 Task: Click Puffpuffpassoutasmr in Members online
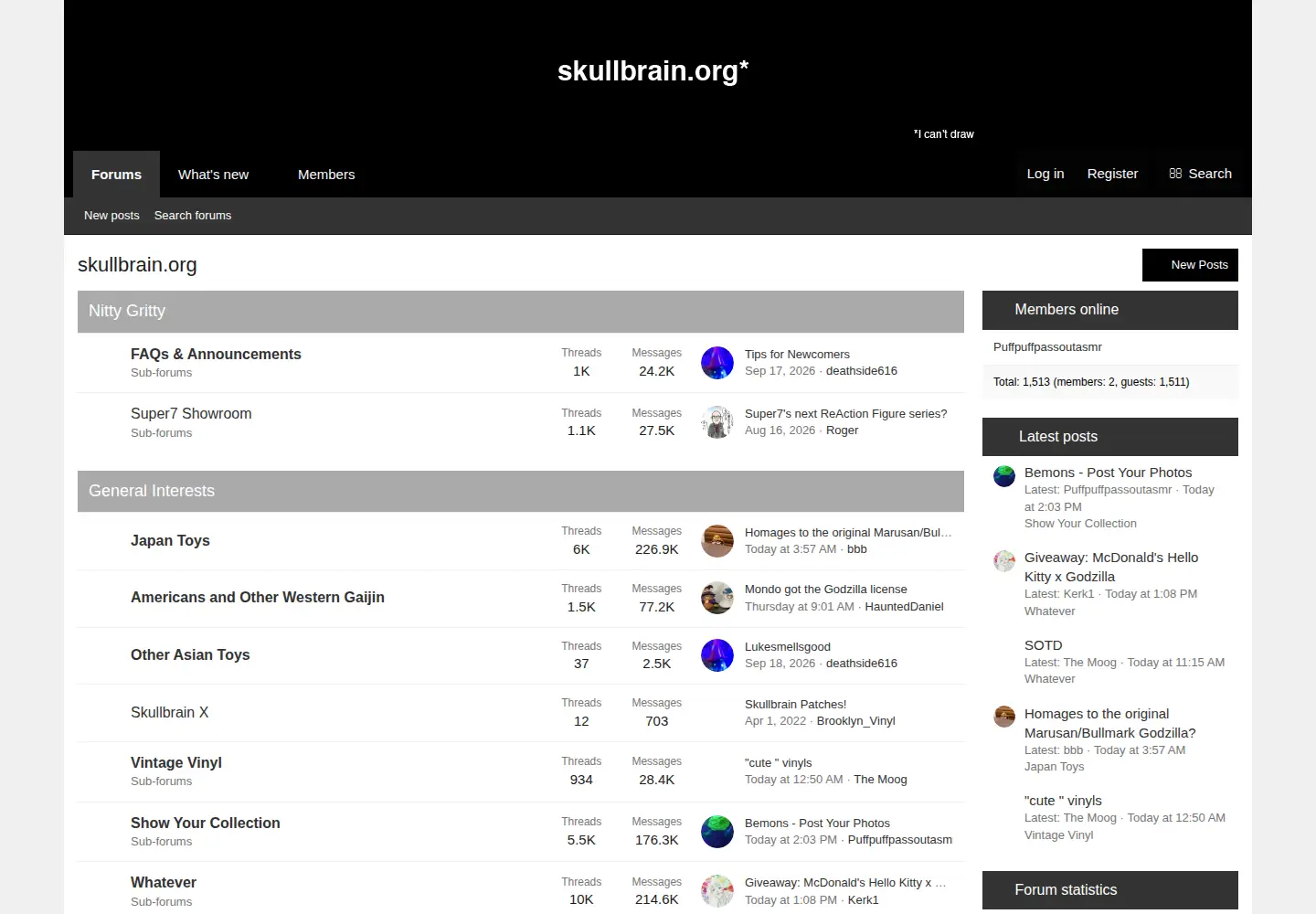point(1047,347)
